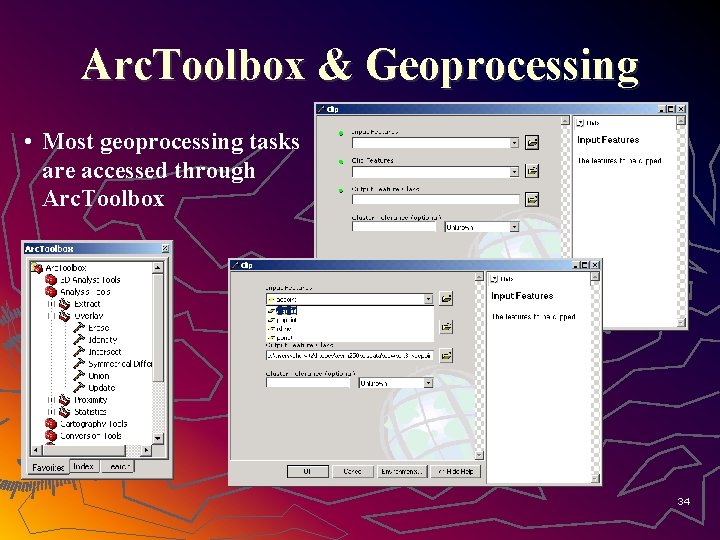Click parameters scroll up arrow in back Clip window

(565, 121)
